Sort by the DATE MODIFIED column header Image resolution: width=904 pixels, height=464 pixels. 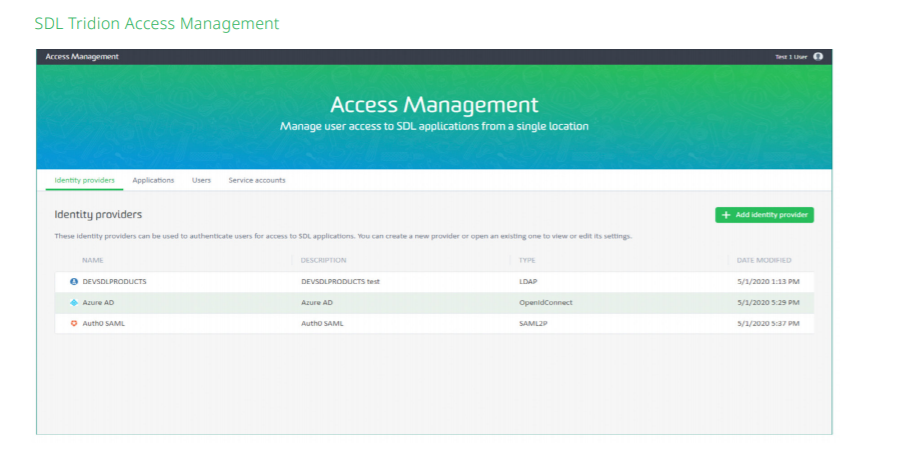click(x=764, y=261)
